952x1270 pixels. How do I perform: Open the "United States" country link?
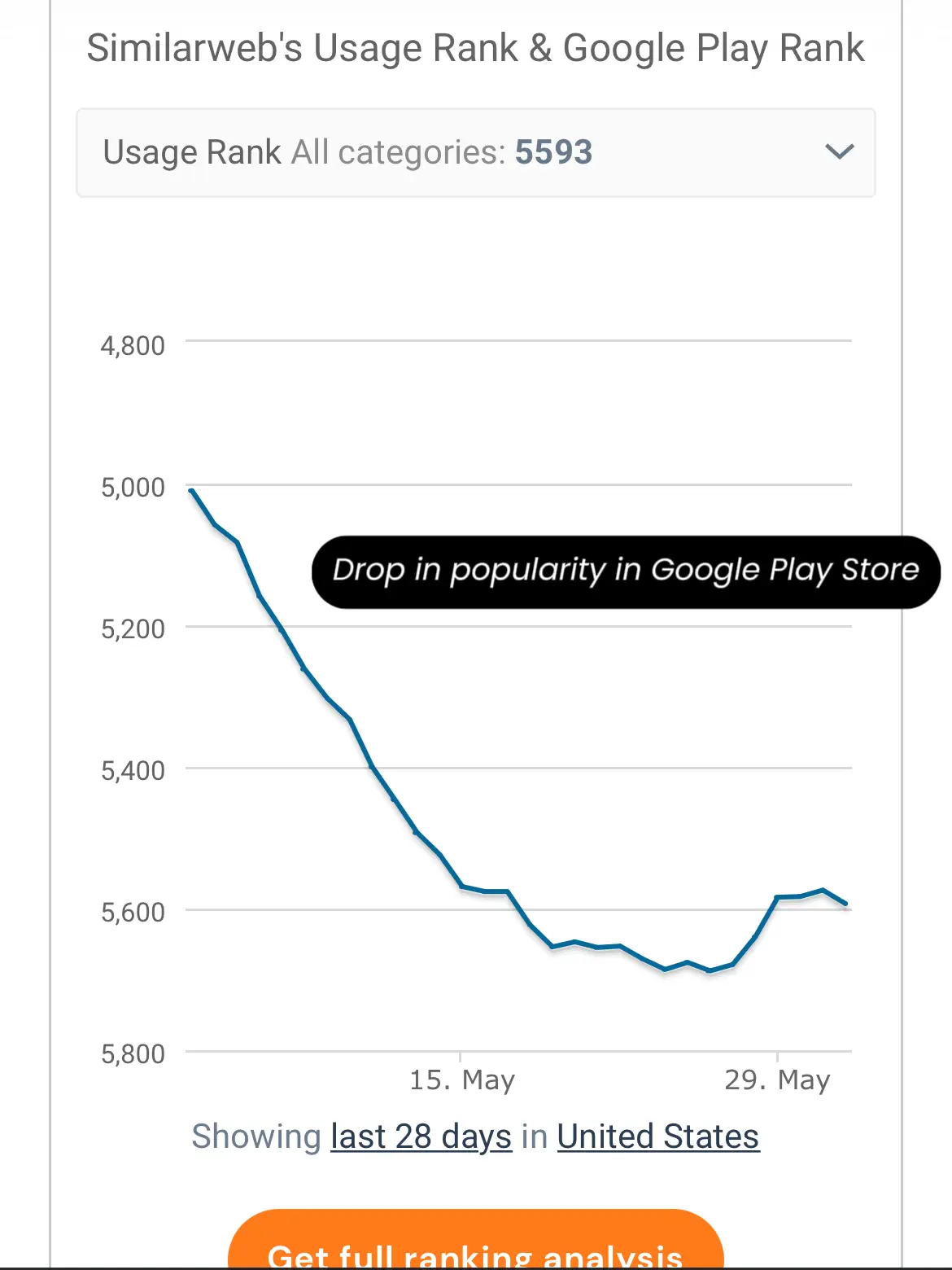[657, 1136]
